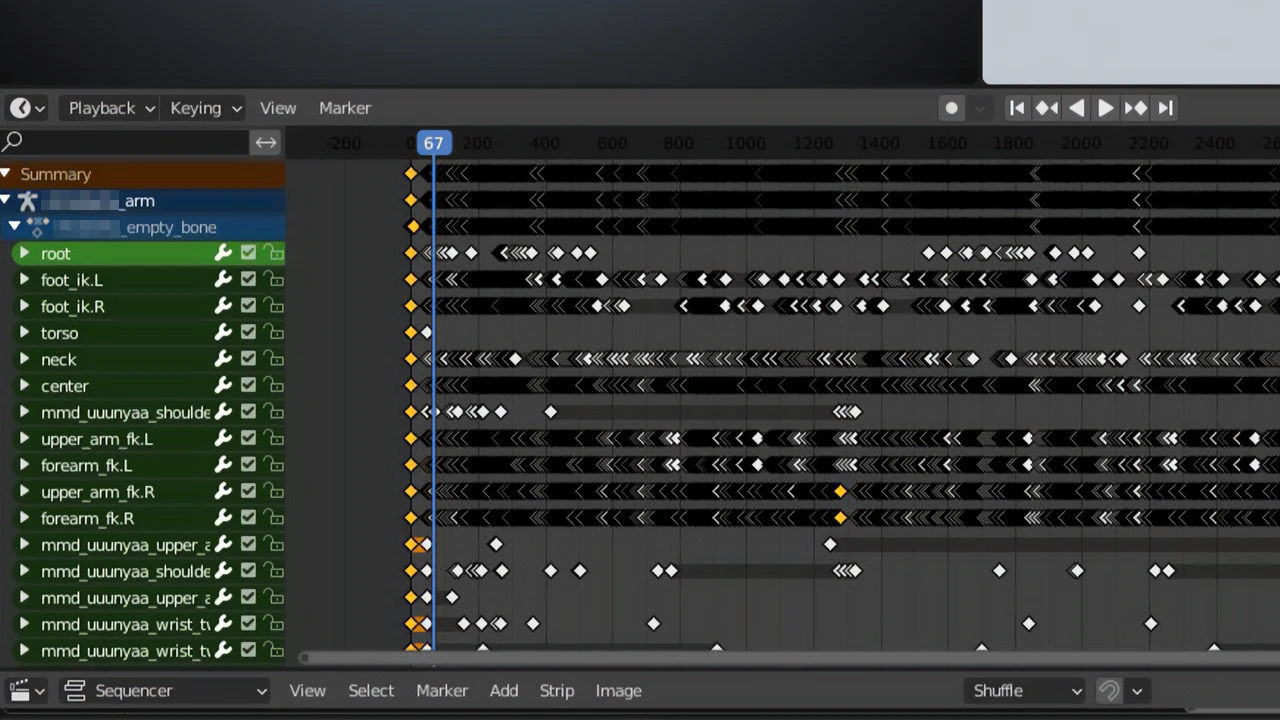Image resolution: width=1280 pixels, height=720 pixels.
Task: Click the play reversed button
Action: pyautogui.click(x=1076, y=108)
